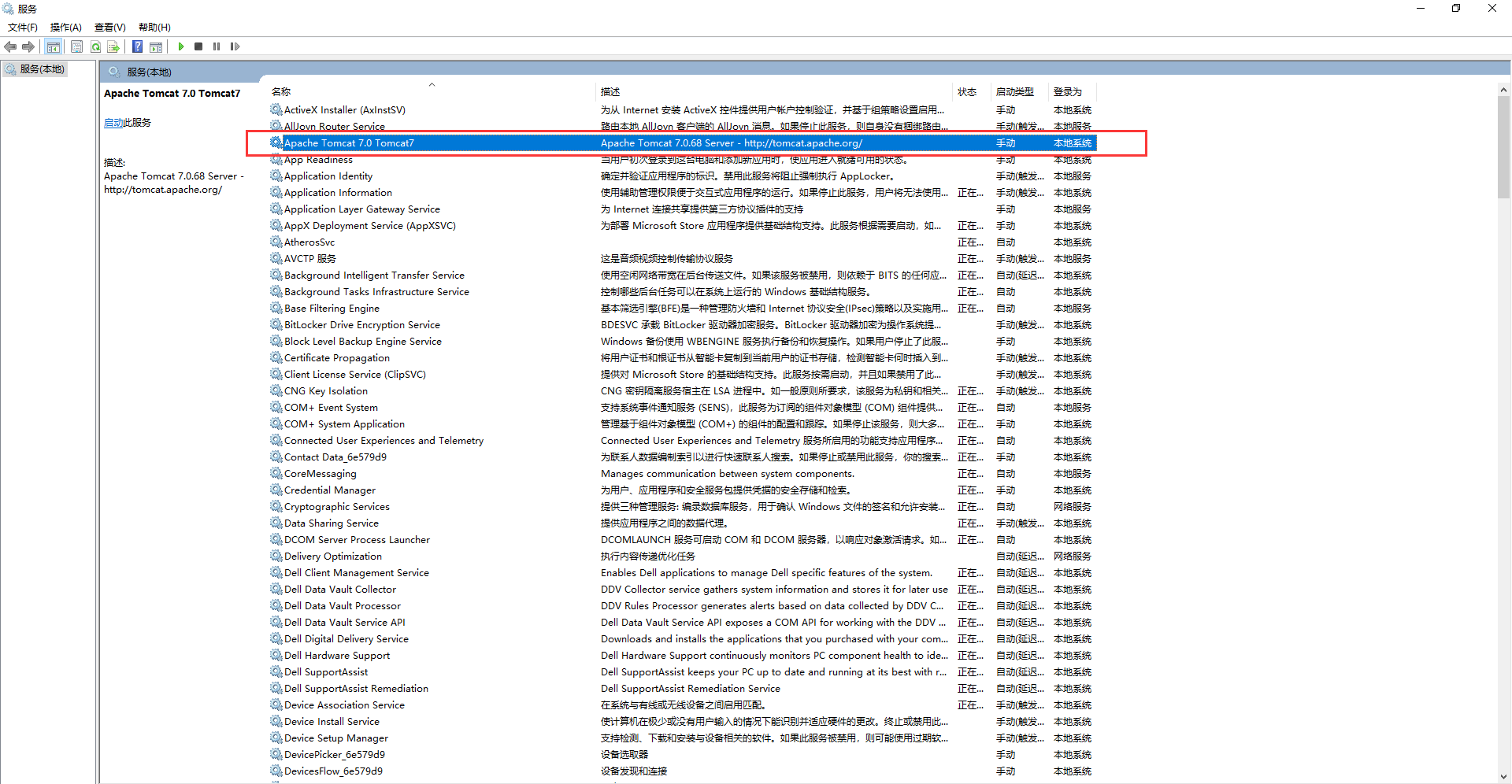The width and height of the screenshot is (1512, 784).
Task: Click the Pause Service toolbar icon
Action: [x=217, y=46]
